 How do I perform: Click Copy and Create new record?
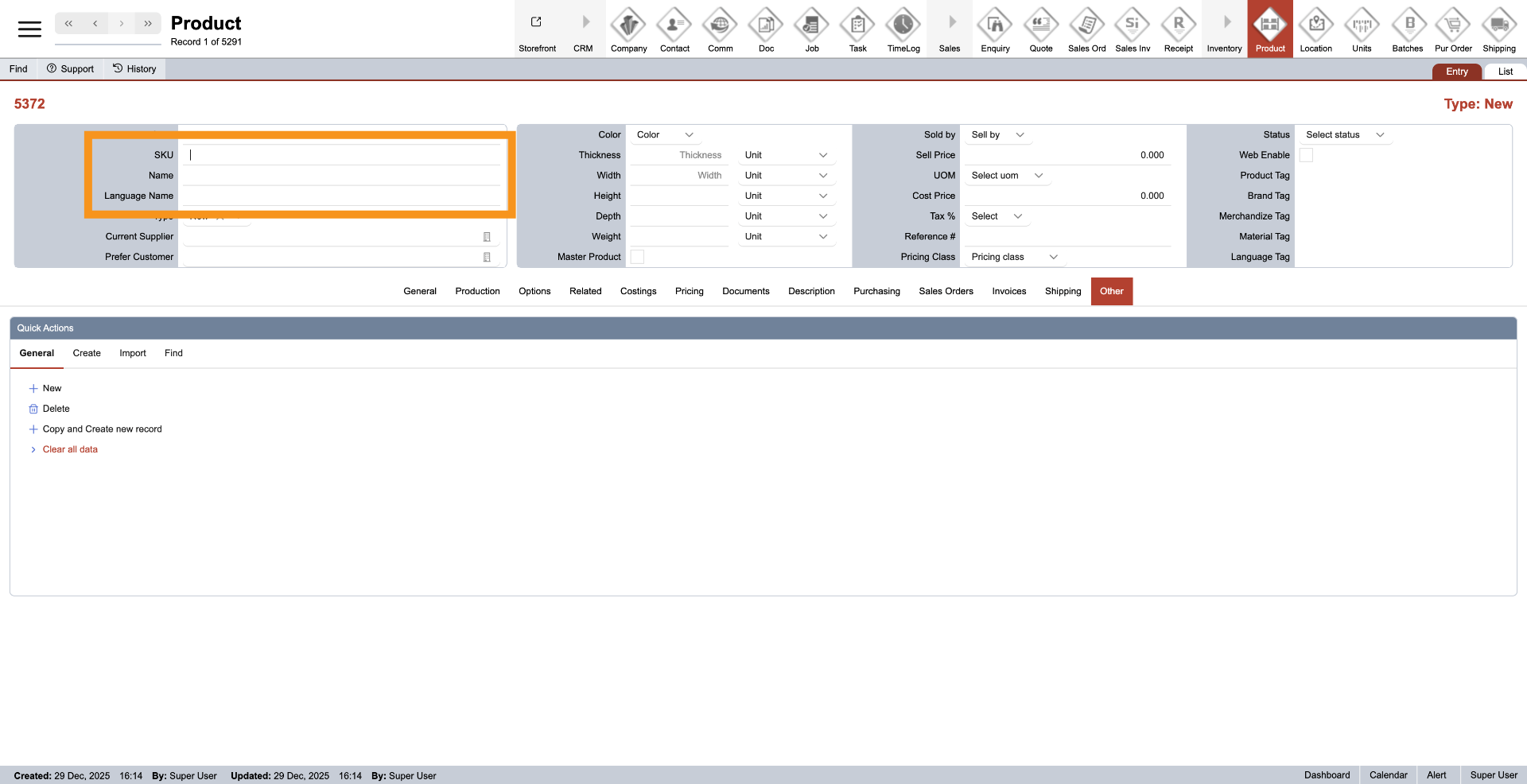102,429
